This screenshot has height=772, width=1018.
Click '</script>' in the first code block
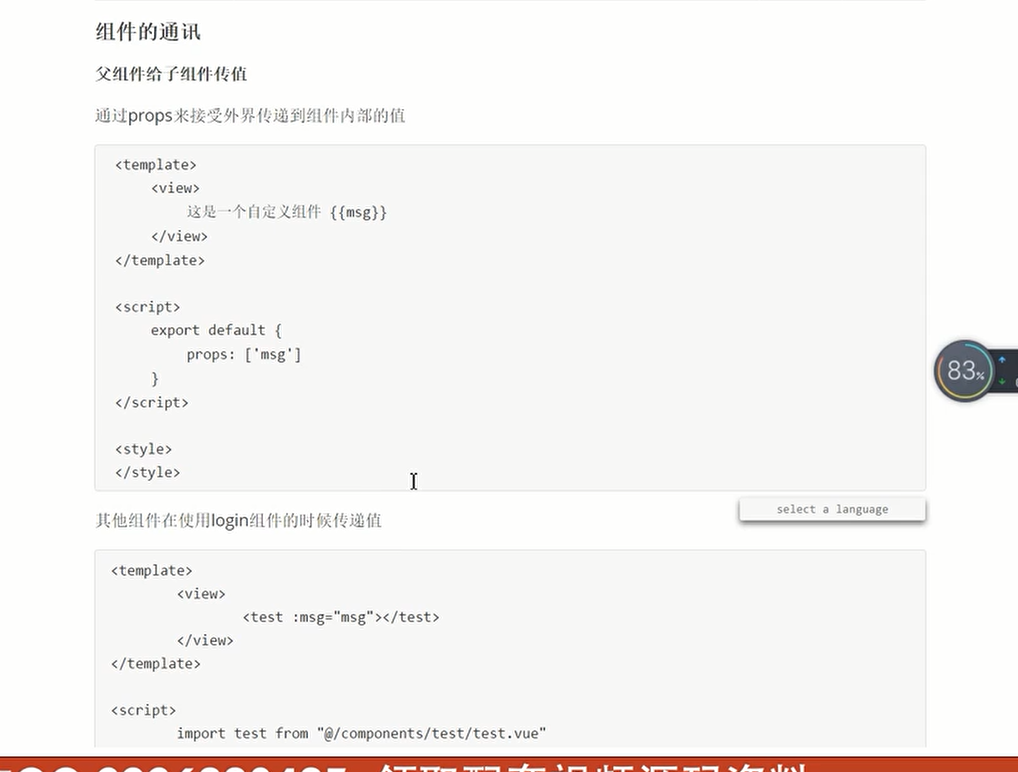[x=152, y=403]
